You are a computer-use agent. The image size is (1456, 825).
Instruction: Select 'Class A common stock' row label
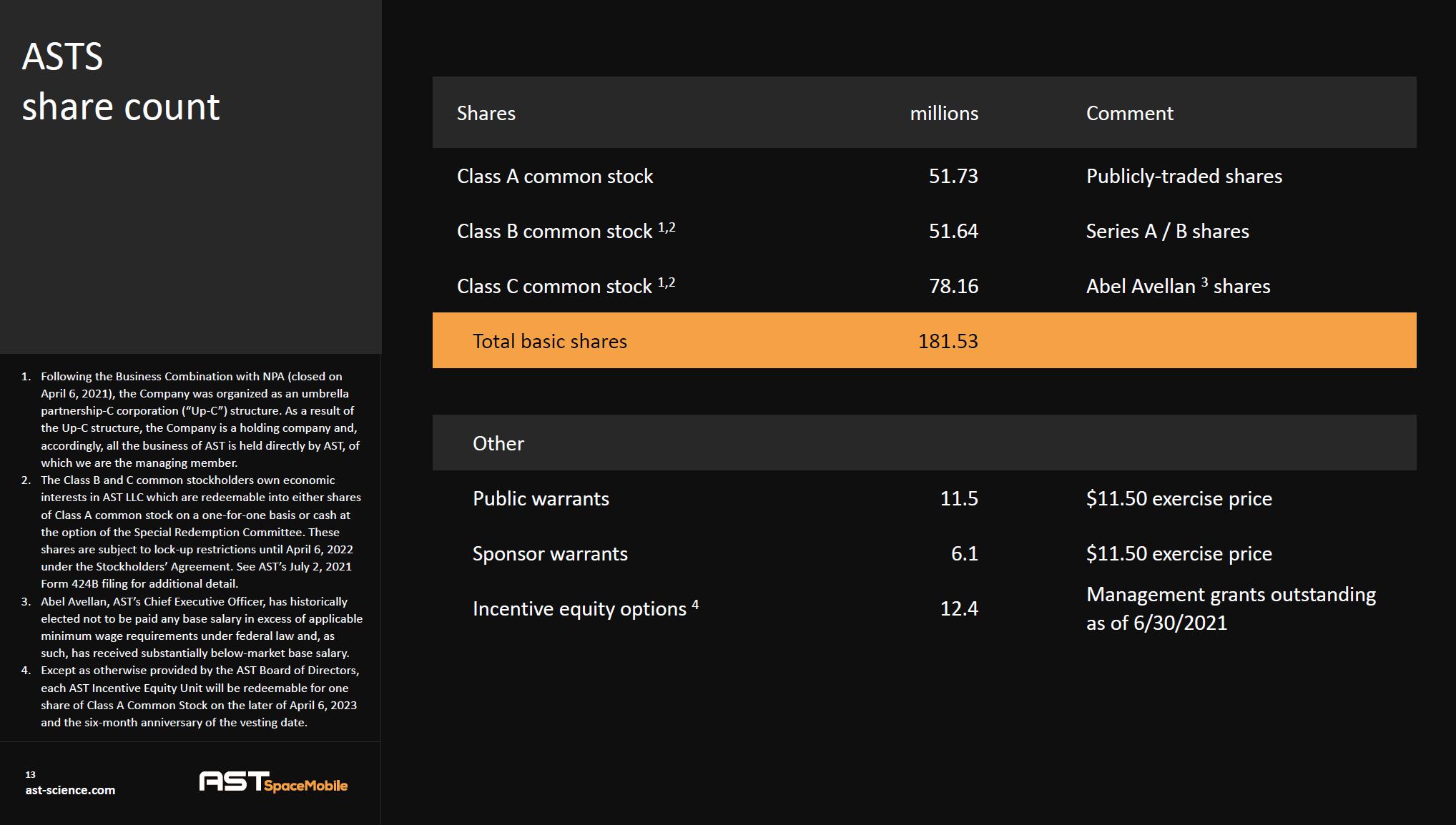click(x=555, y=176)
